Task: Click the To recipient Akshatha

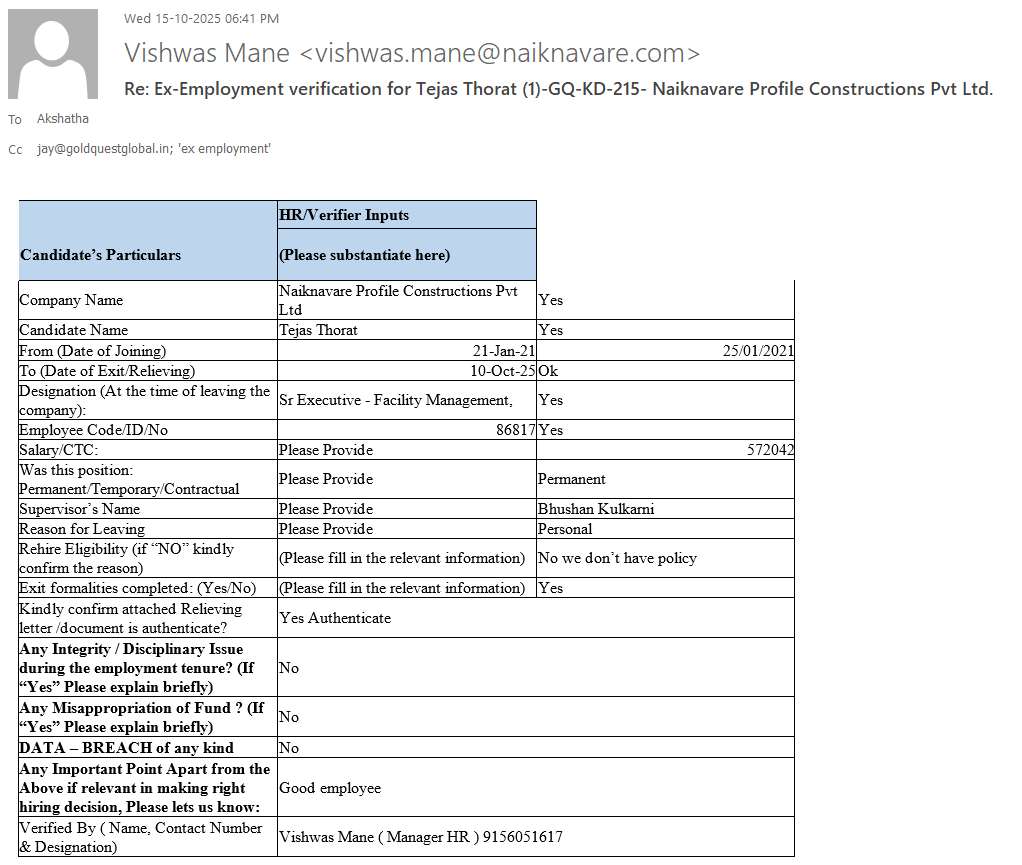Action: (x=63, y=119)
